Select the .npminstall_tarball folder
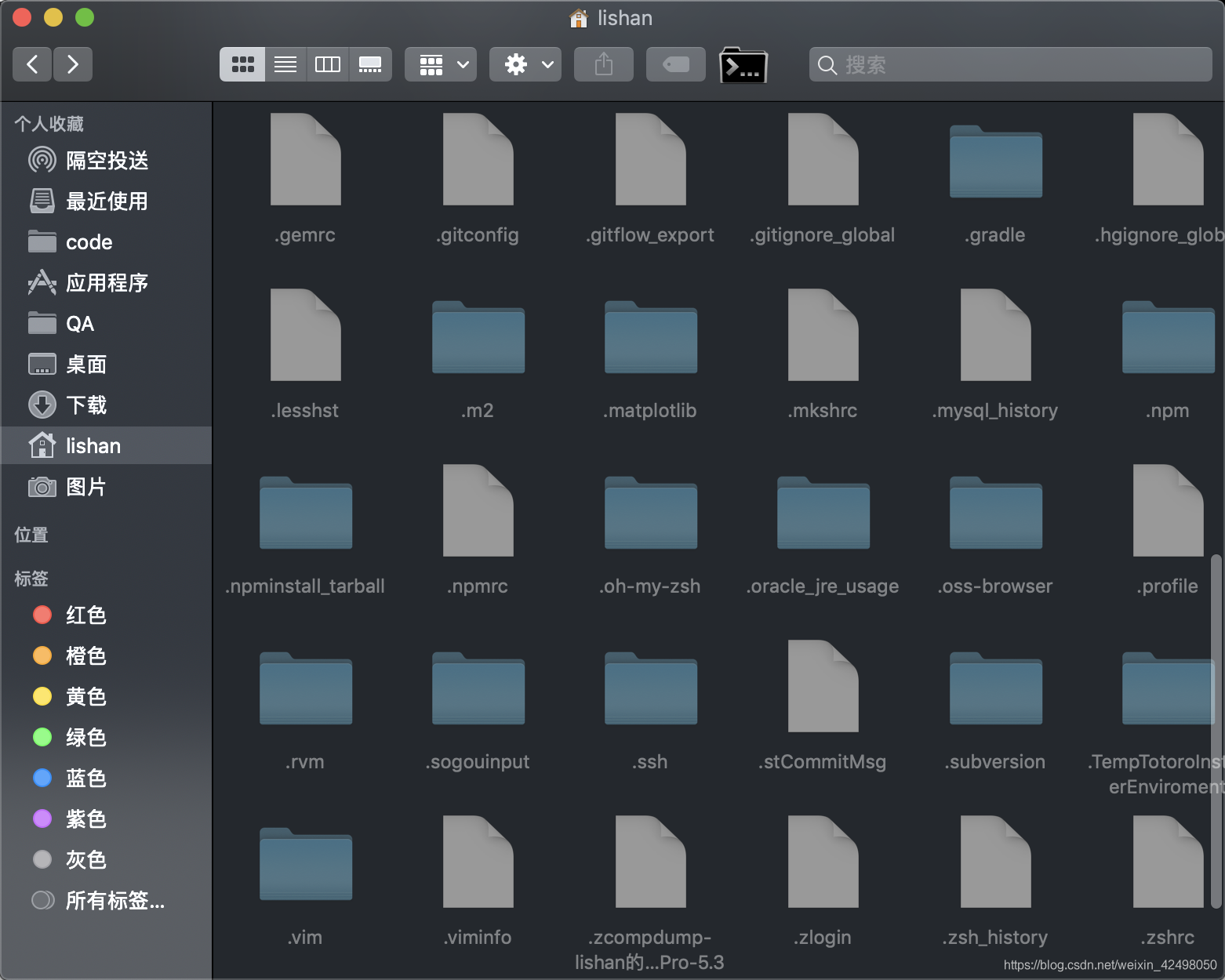 tap(306, 513)
